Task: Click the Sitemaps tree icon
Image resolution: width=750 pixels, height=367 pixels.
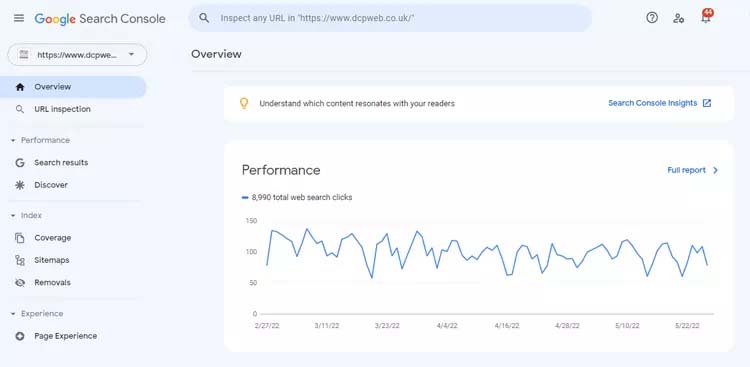Action: (x=20, y=260)
